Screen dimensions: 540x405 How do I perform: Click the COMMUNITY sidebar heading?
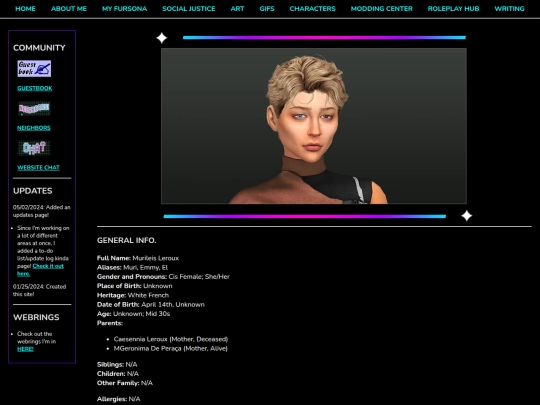click(x=39, y=48)
